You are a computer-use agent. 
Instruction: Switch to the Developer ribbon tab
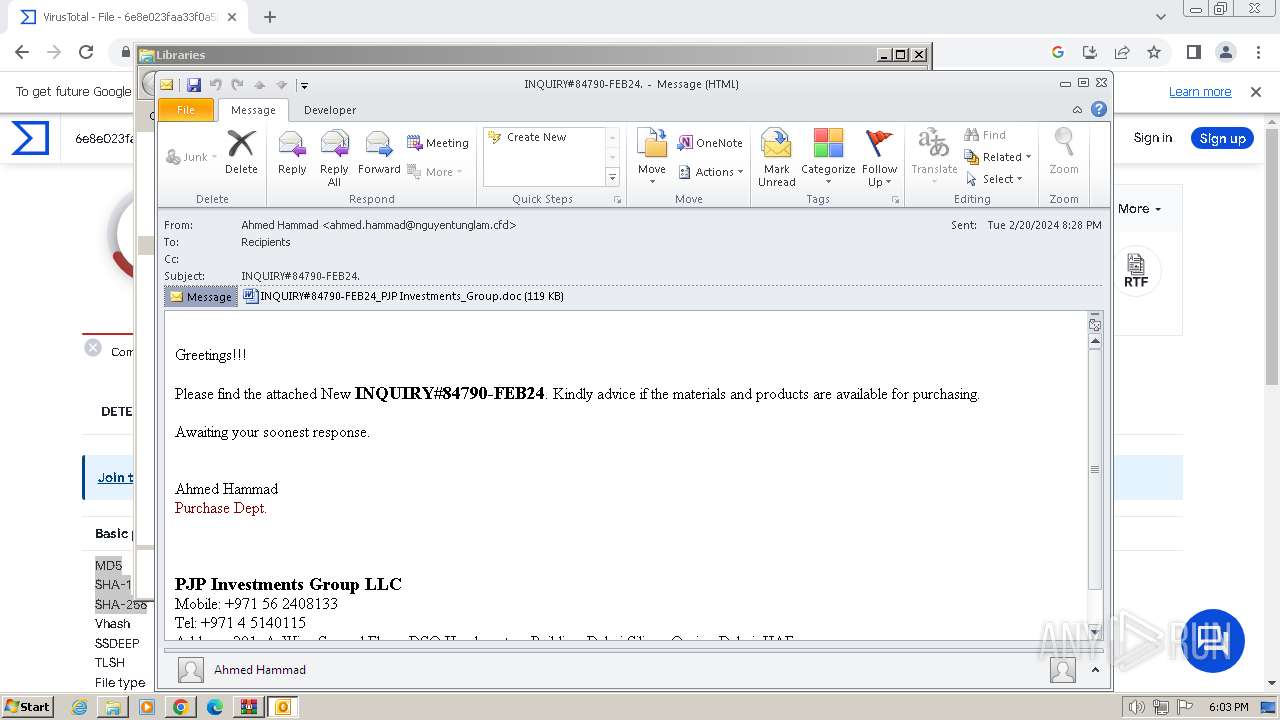330,110
